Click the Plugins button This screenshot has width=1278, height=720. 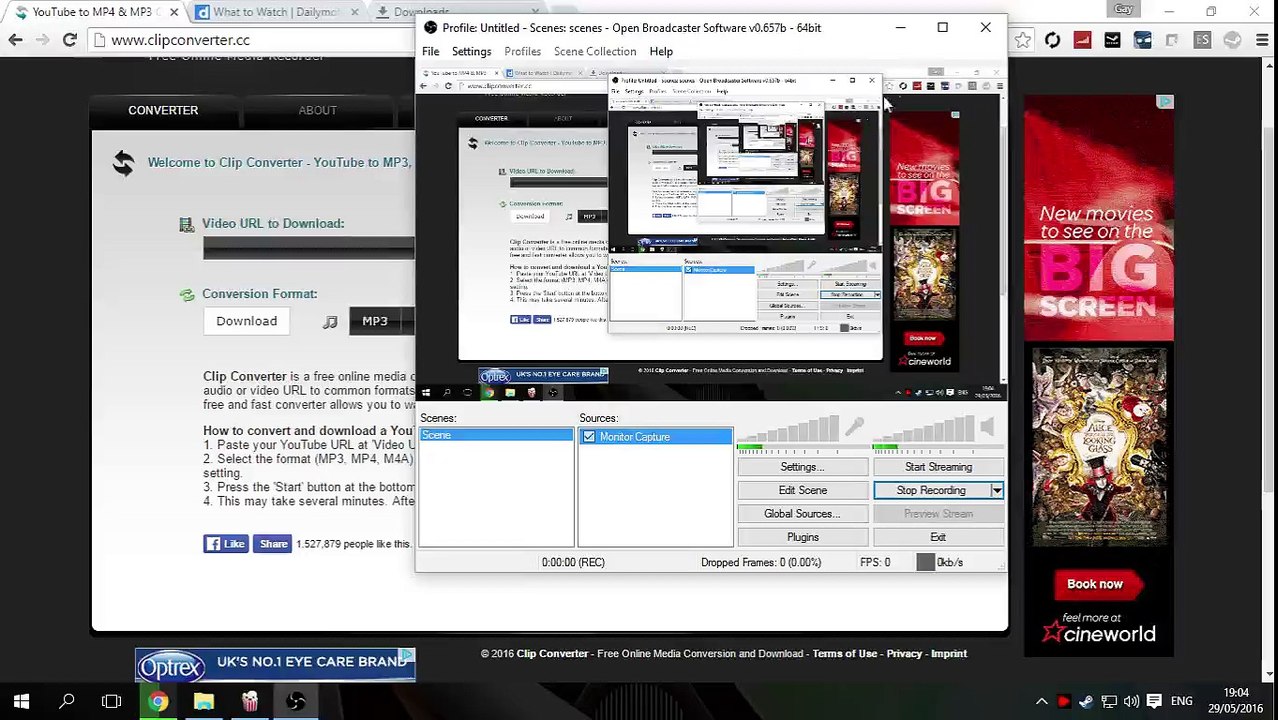[x=802, y=537]
